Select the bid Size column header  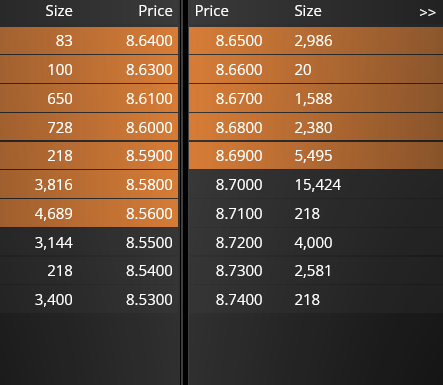pos(59,11)
